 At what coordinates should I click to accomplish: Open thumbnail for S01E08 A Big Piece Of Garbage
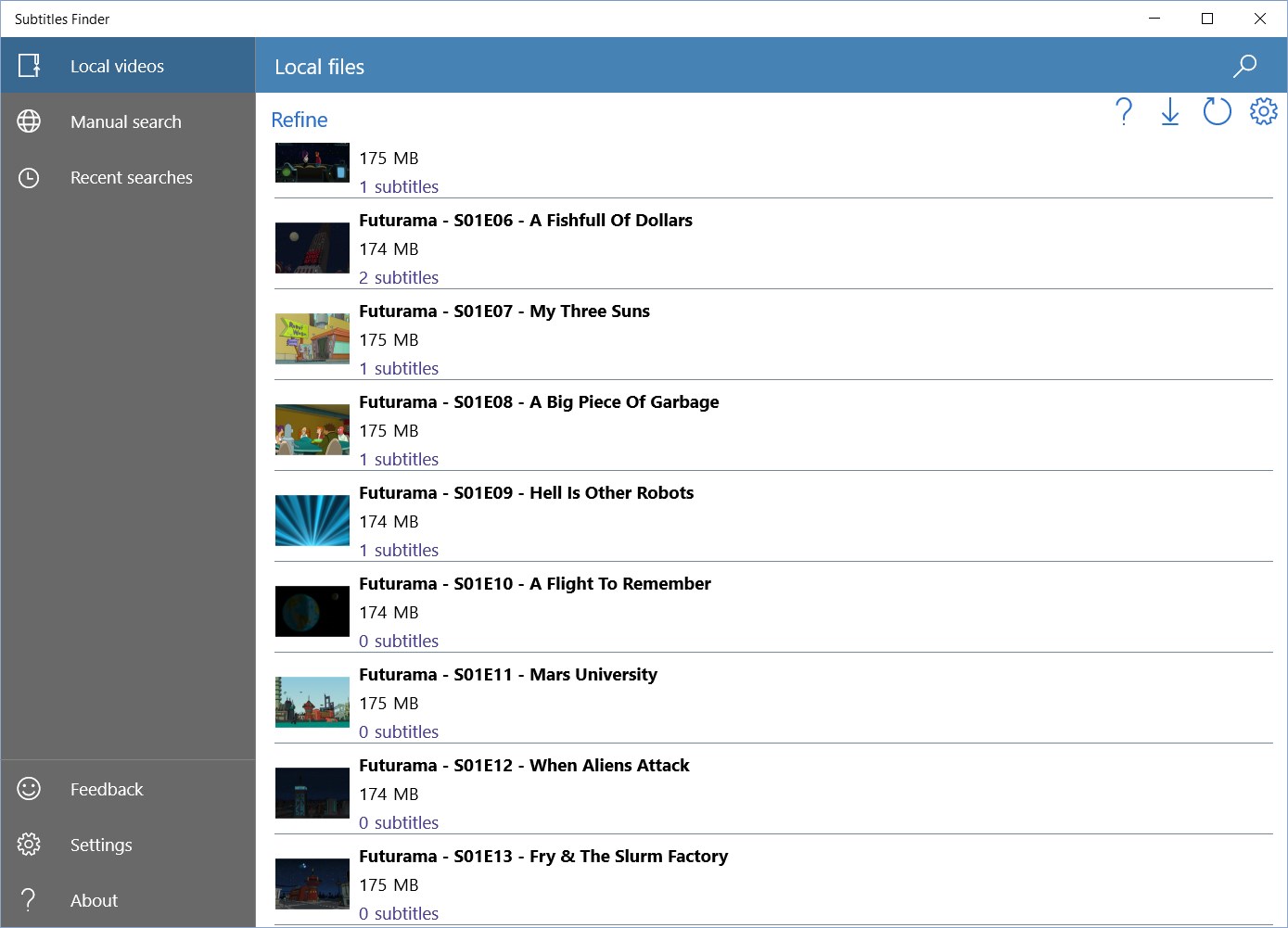[312, 429]
